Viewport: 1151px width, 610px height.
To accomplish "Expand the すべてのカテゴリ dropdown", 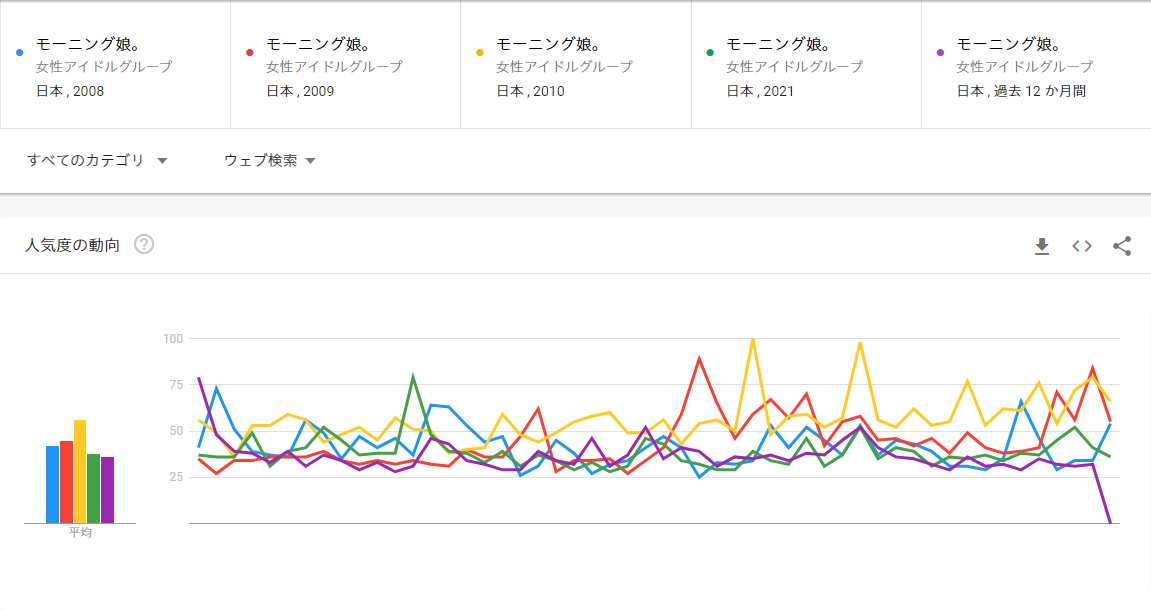I will 97,160.
